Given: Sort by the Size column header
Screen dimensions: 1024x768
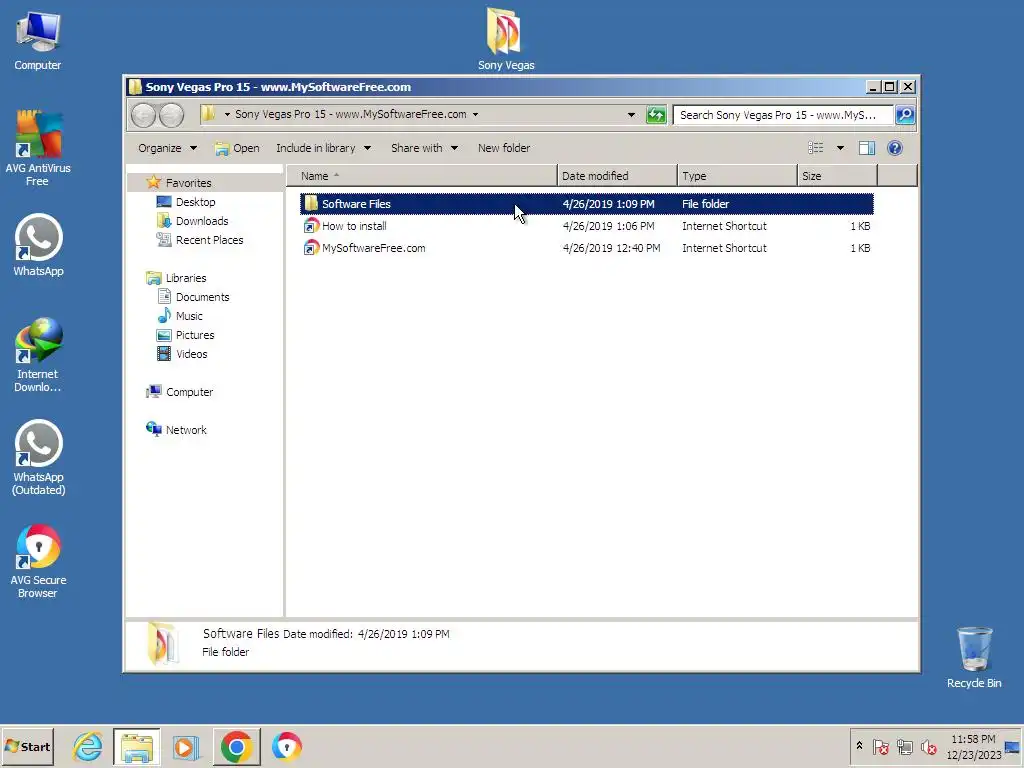Looking at the screenshot, I should coord(837,176).
